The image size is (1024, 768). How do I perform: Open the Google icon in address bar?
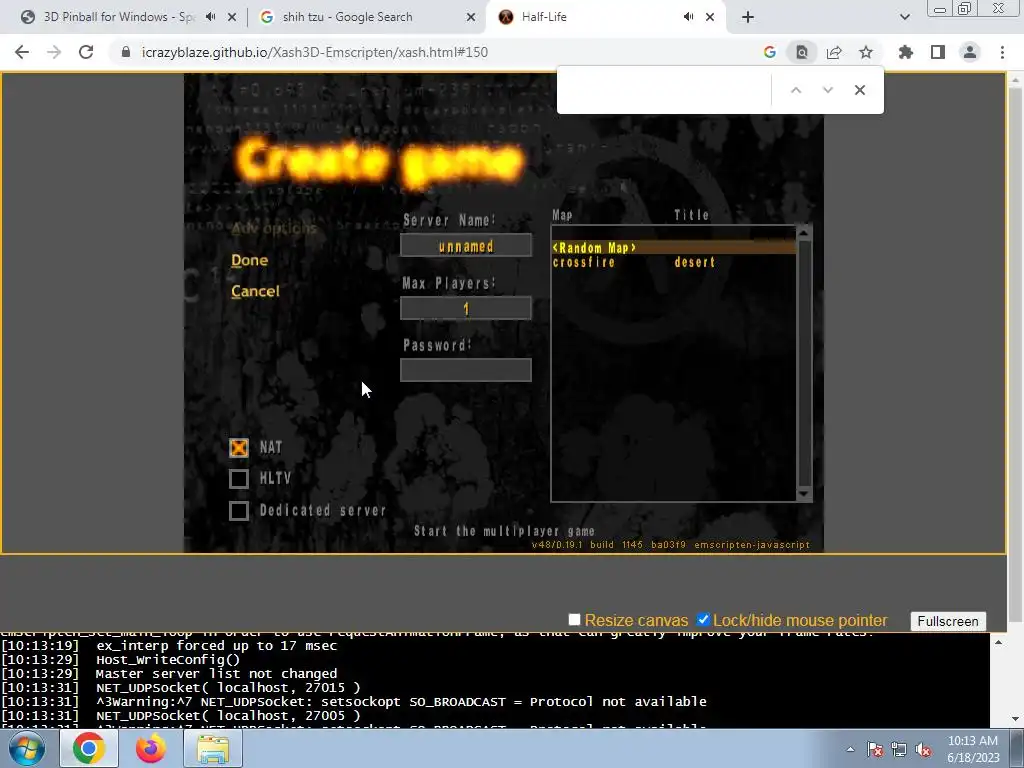(x=770, y=52)
